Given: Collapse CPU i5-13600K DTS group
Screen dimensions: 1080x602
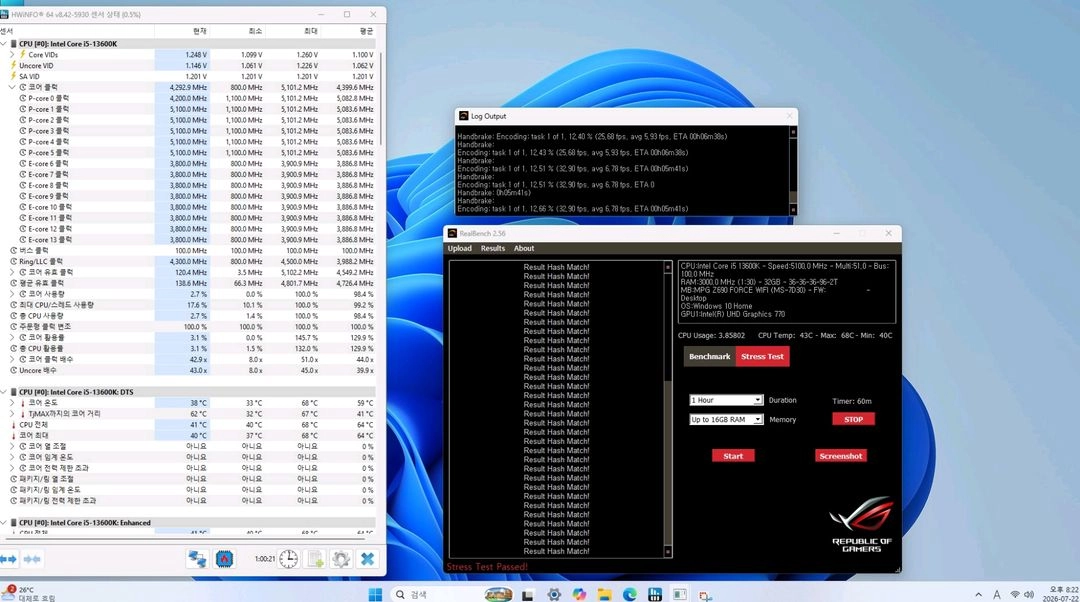Looking at the screenshot, I should [4, 392].
